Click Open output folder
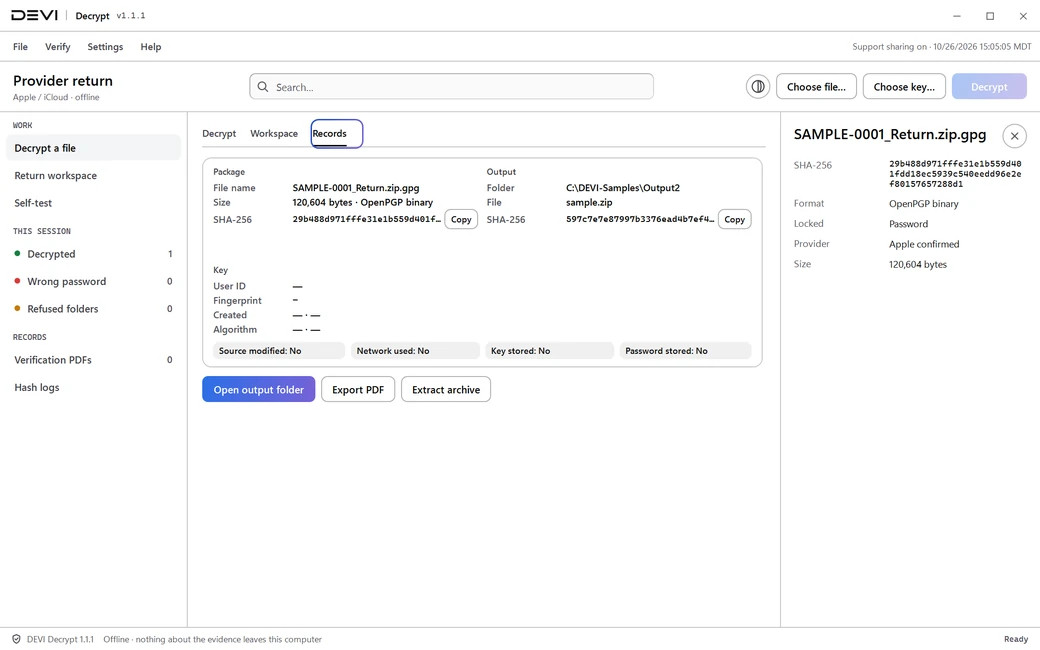This screenshot has width=1040, height=650. [259, 389]
